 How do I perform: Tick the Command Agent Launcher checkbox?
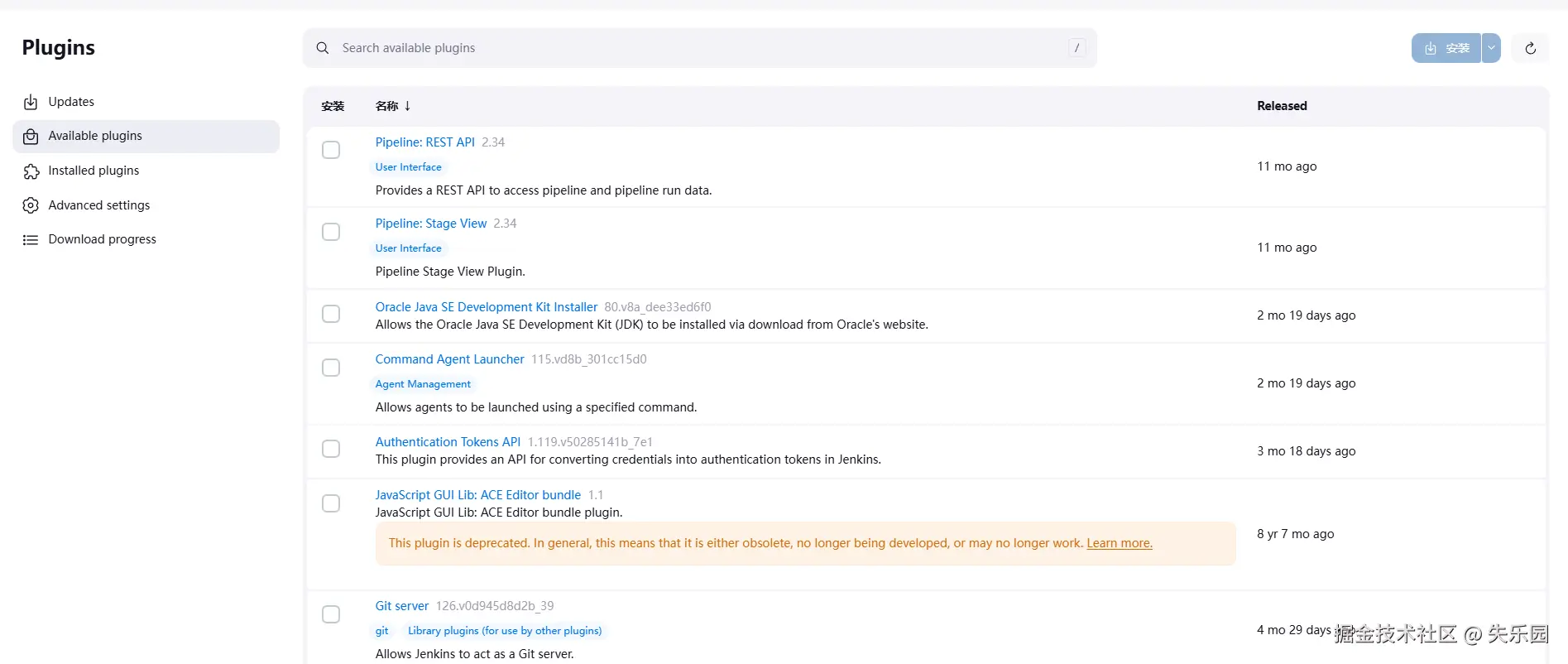pyautogui.click(x=331, y=368)
